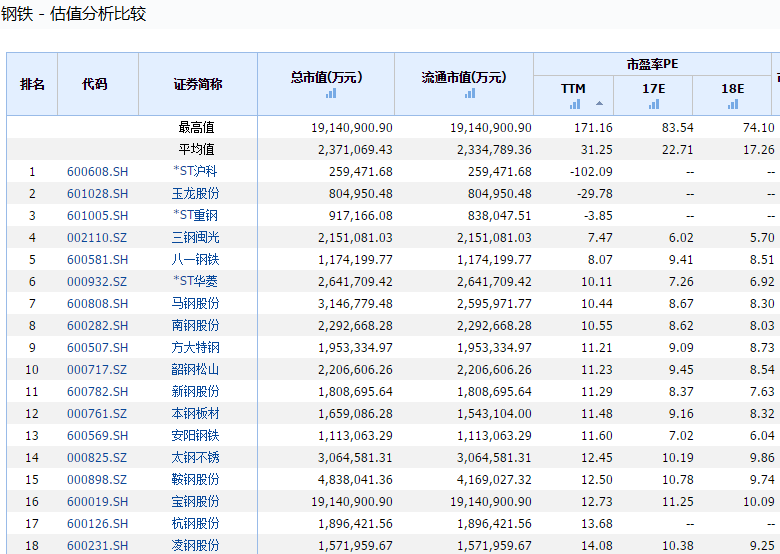Select 杭钢股份 TTM value 13.68

pos(597,524)
